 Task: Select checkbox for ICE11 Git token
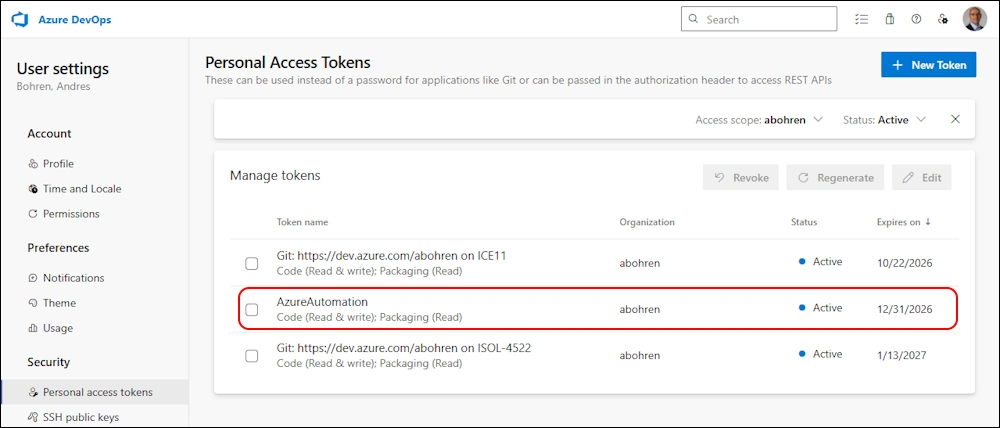(x=252, y=263)
